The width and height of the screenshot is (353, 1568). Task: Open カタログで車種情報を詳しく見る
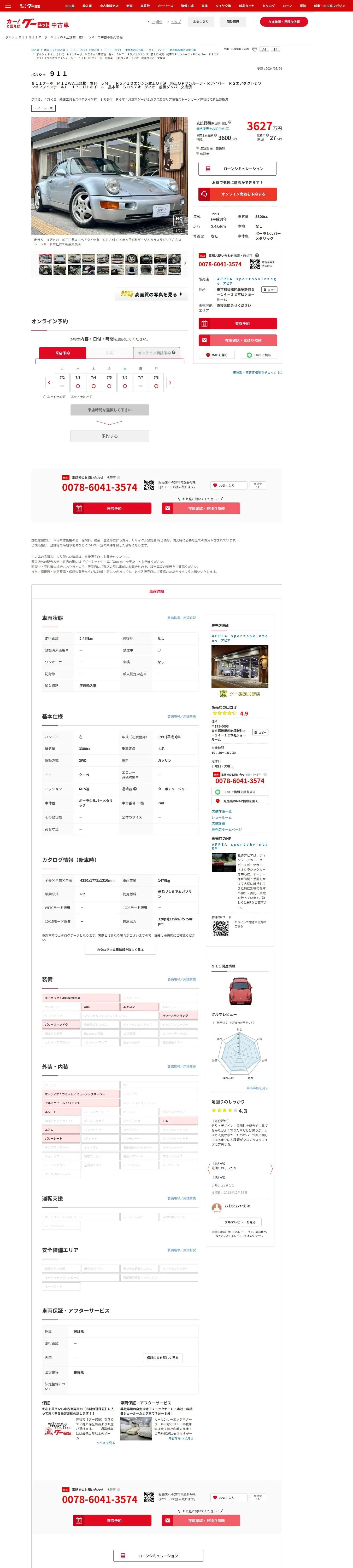click(121, 950)
